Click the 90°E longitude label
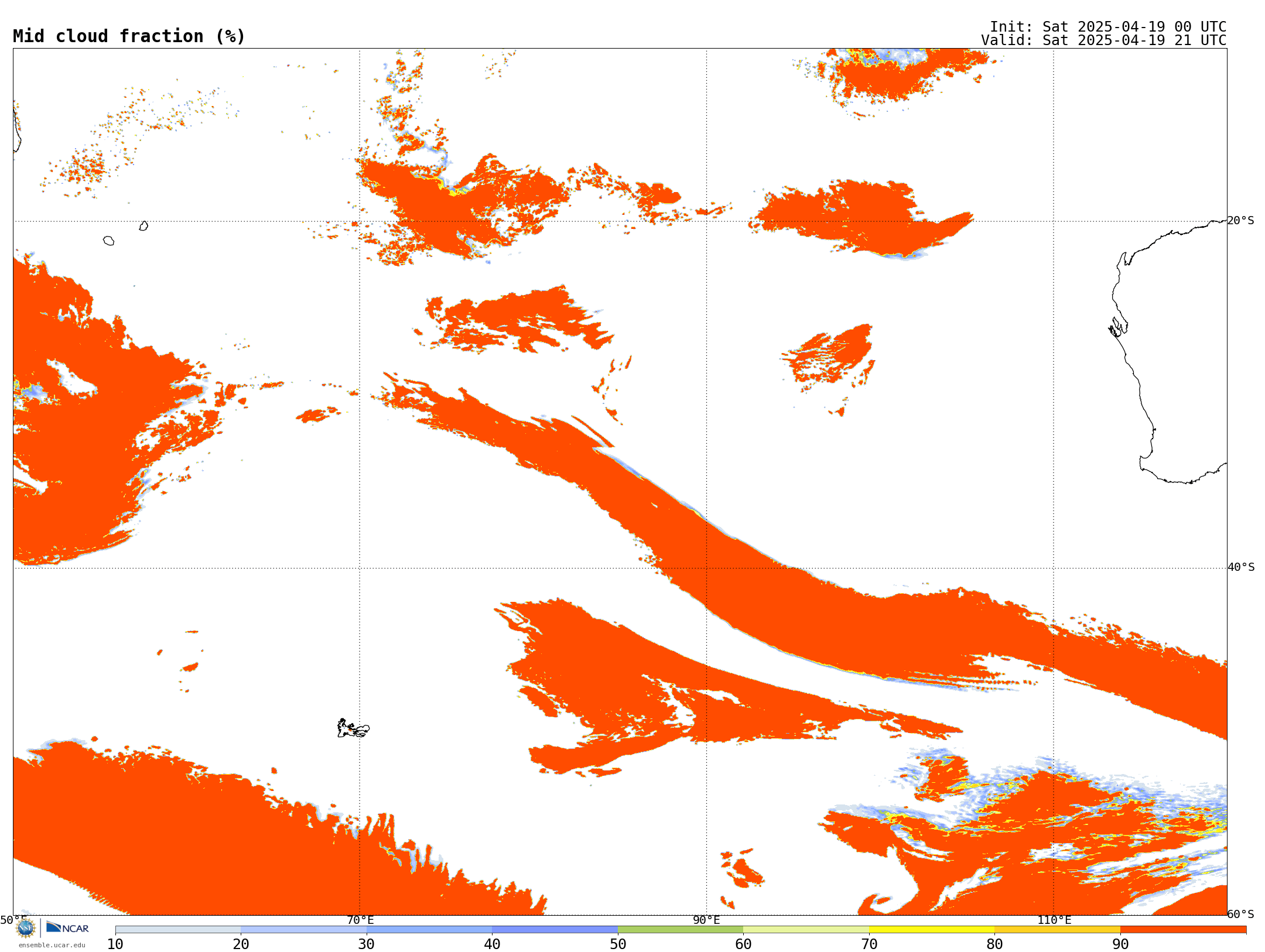This screenshot has width=1265, height=952. coord(706,920)
